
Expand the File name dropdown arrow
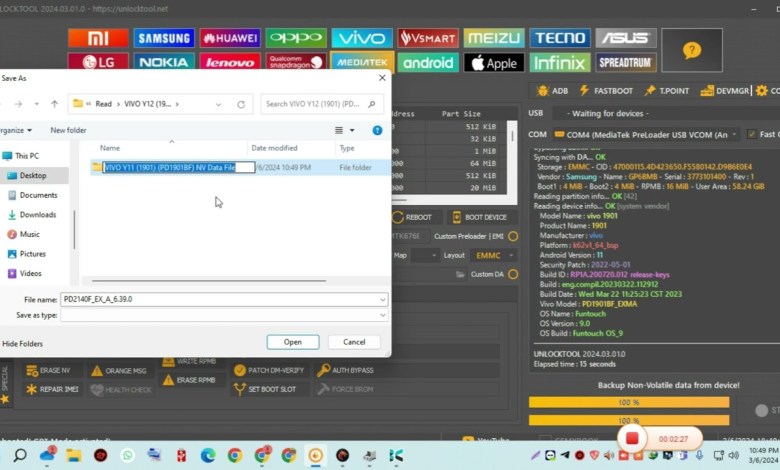click(382, 299)
